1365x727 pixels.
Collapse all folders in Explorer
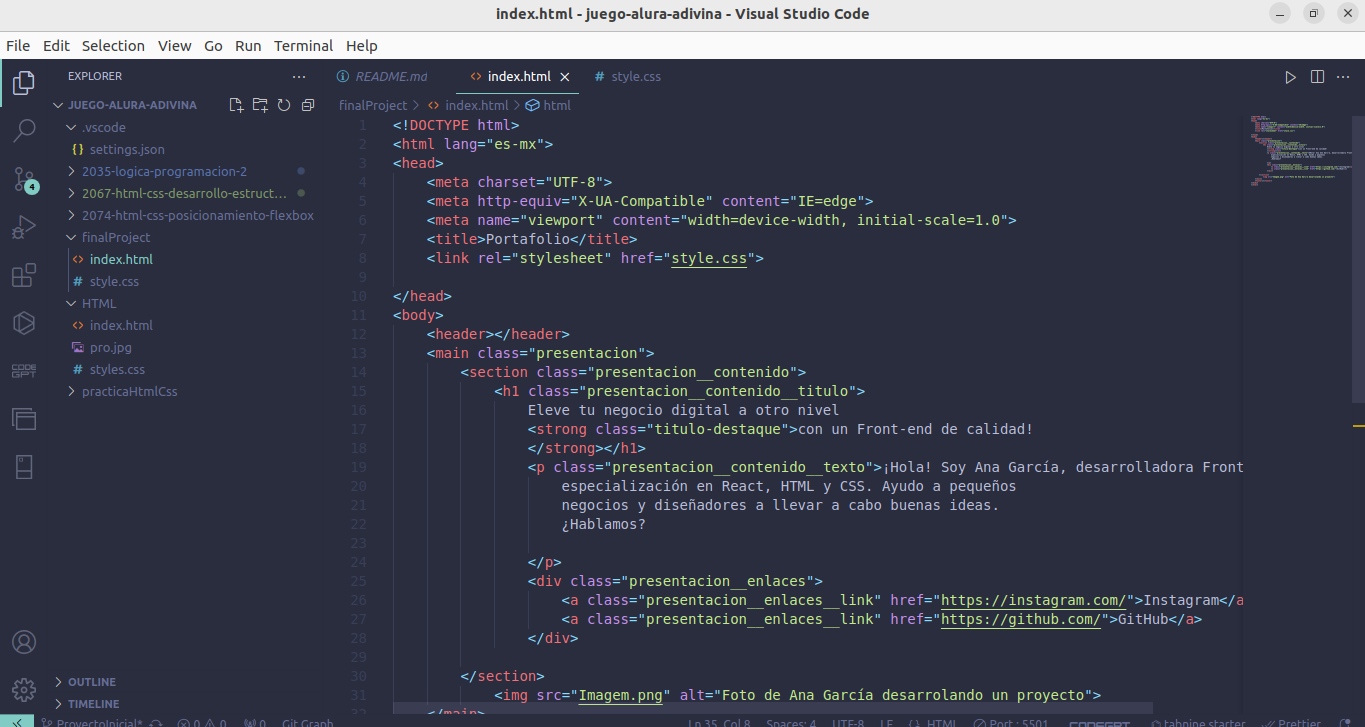coord(308,105)
